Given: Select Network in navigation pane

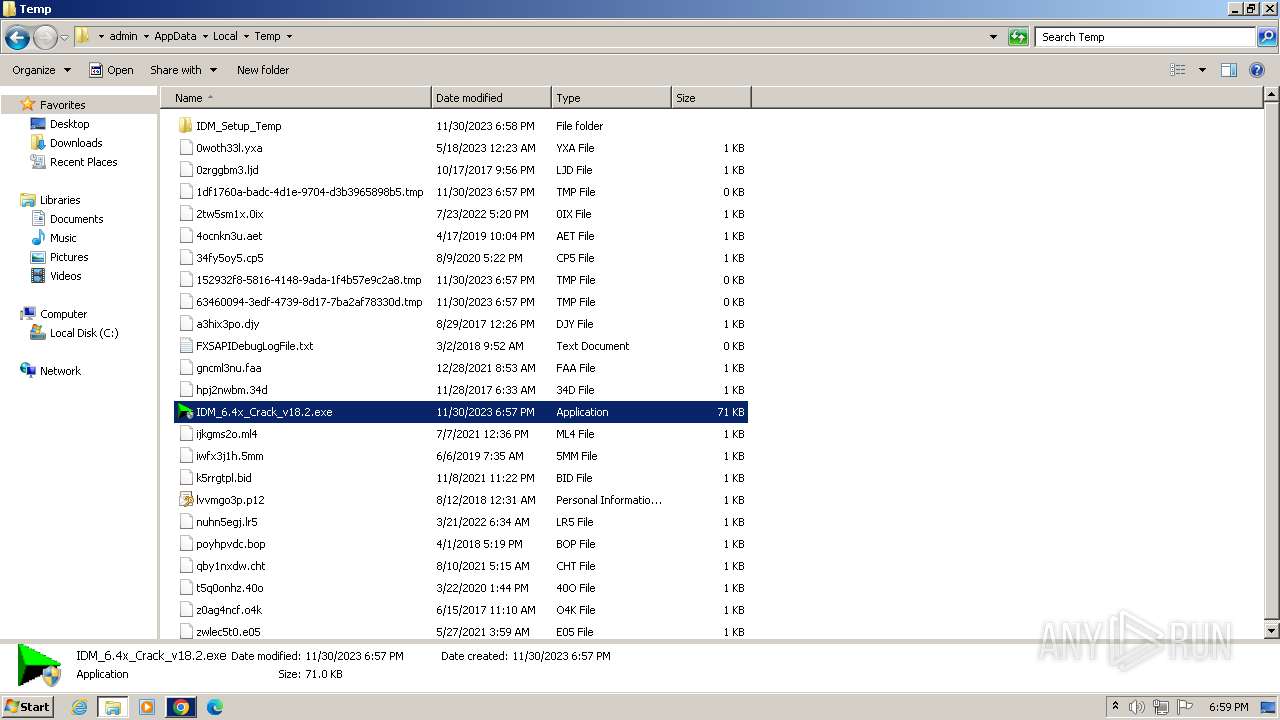Looking at the screenshot, I should (60, 371).
